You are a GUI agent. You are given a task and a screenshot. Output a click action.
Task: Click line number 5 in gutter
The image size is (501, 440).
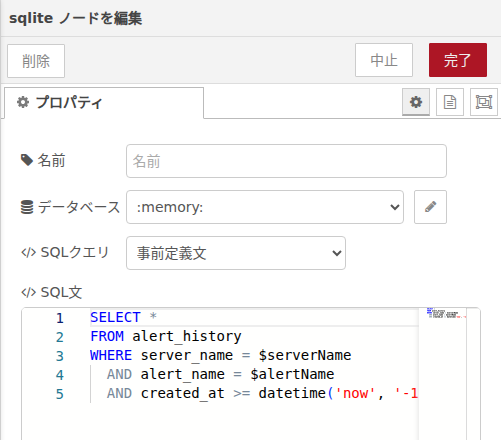click(60, 394)
